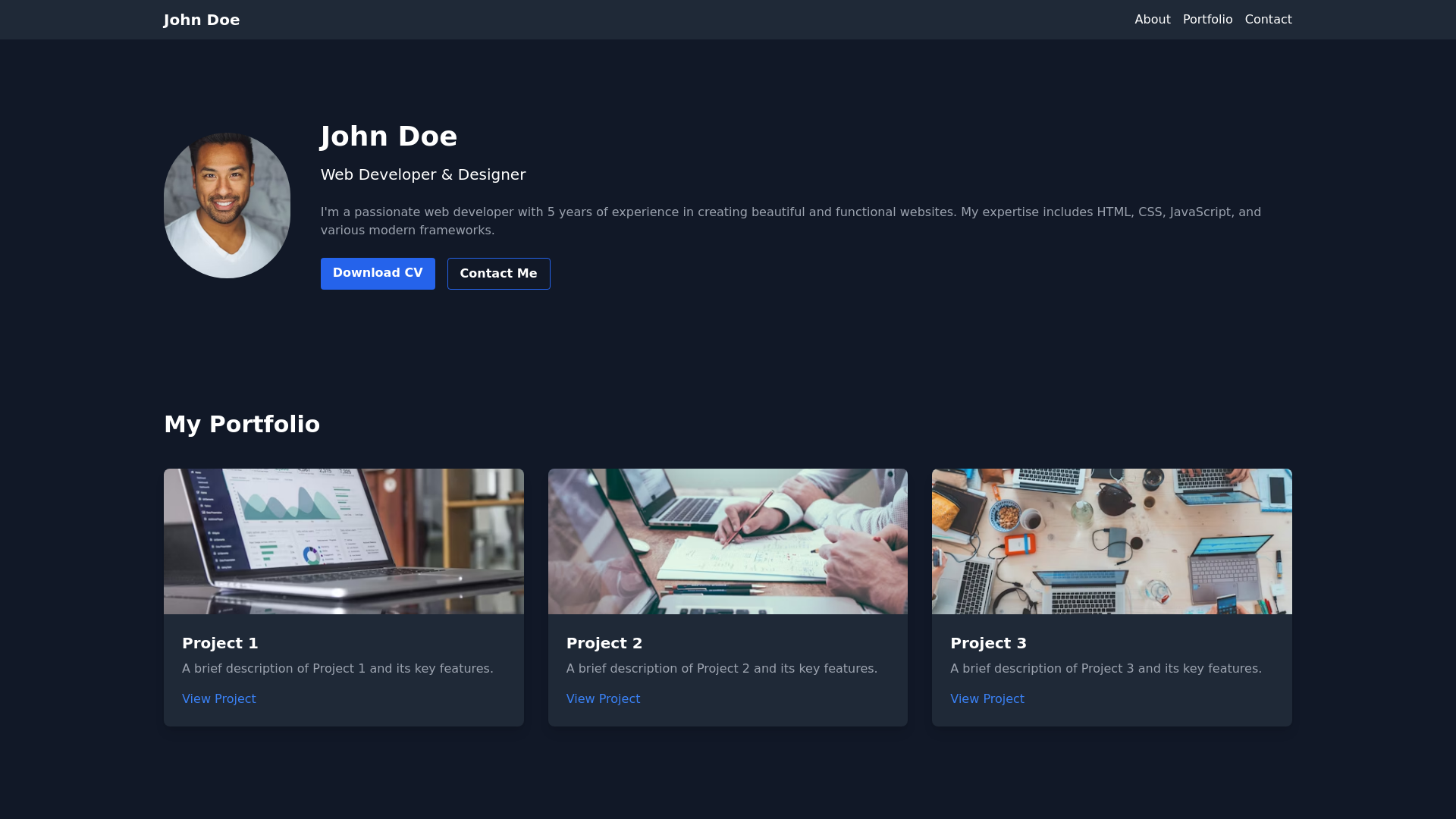Follow View Project link under Project 1
Viewport: 1456px width, 819px height.
(218, 698)
